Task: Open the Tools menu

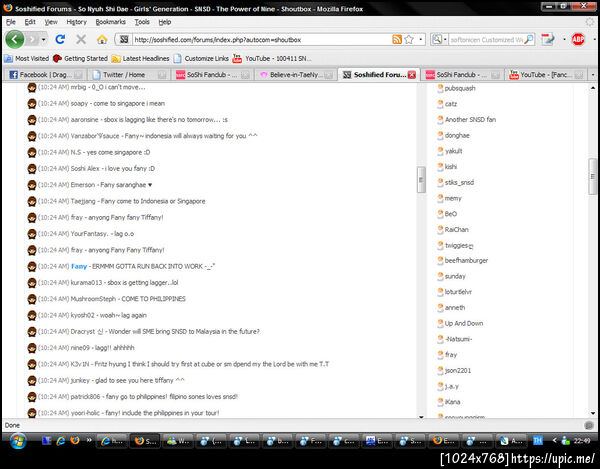Action: tap(142, 22)
